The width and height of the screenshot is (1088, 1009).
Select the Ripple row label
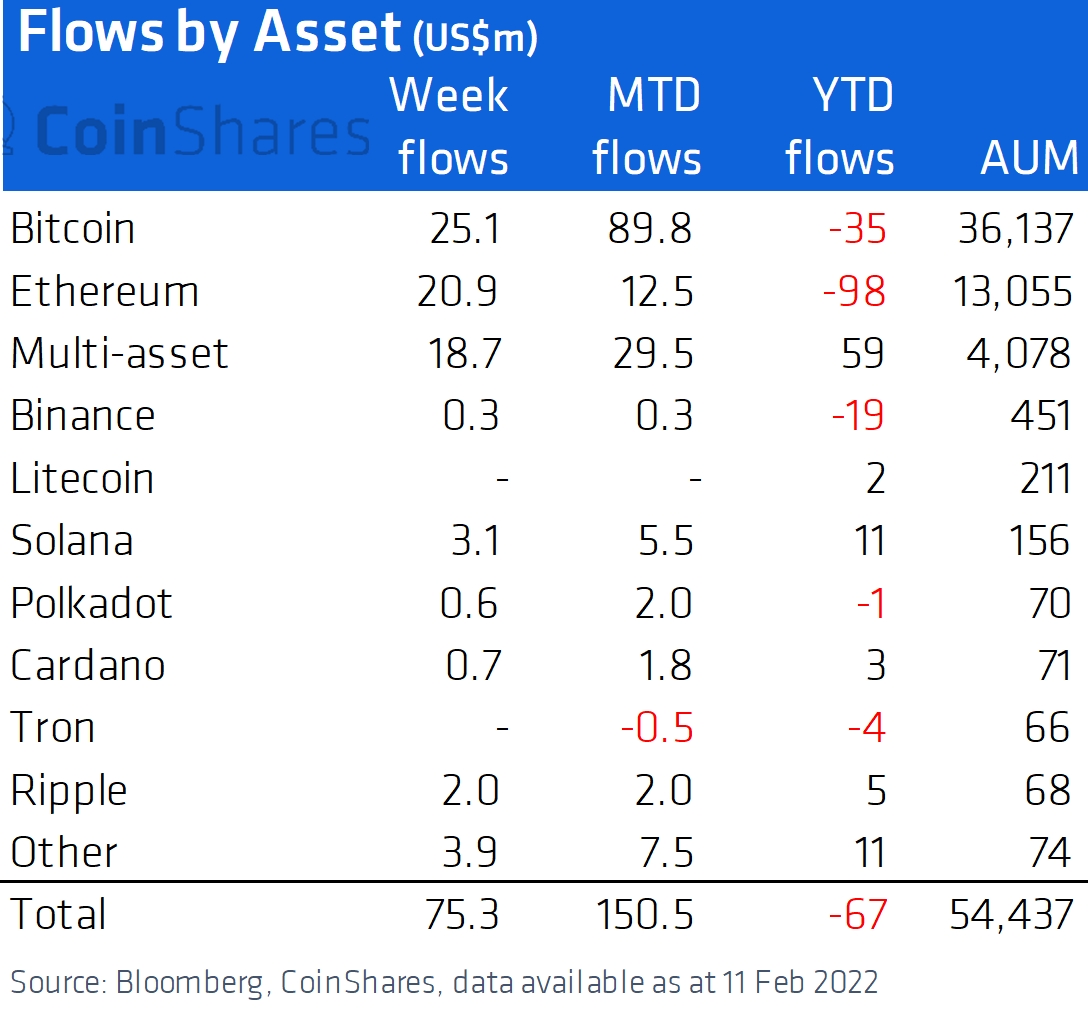pyautogui.click(x=69, y=791)
